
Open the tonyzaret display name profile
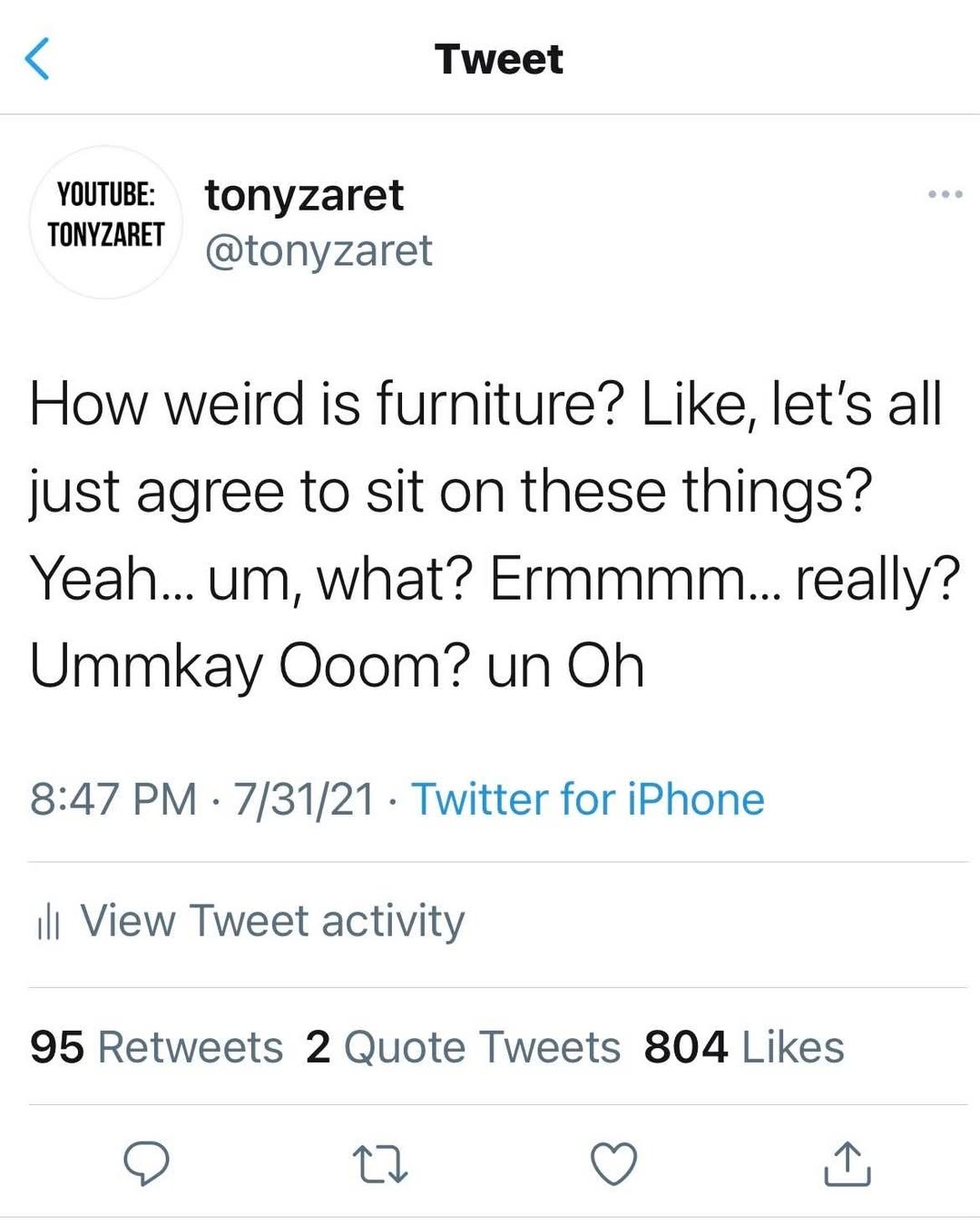[x=304, y=194]
